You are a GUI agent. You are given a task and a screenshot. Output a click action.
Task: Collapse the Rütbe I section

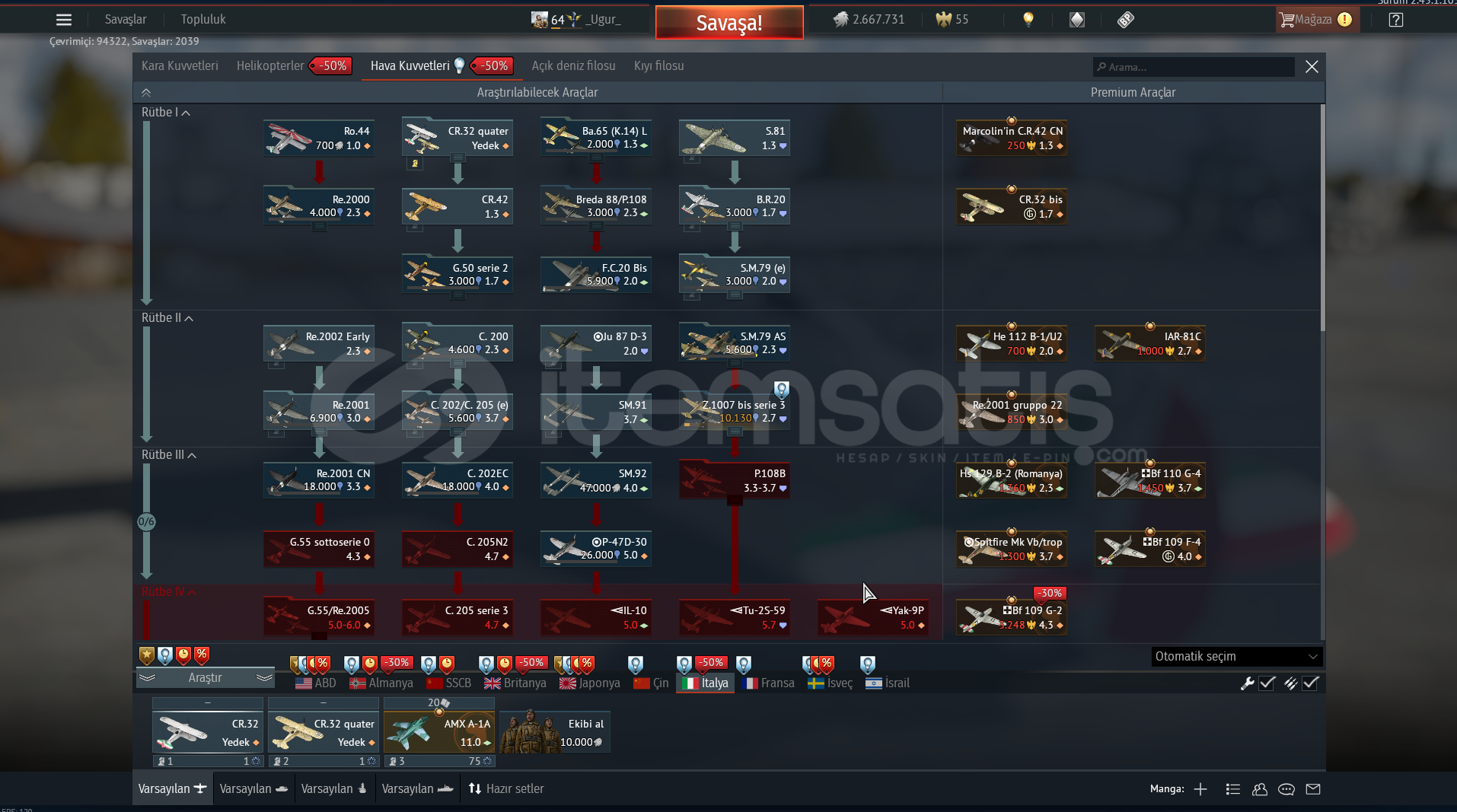tap(166, 113)
